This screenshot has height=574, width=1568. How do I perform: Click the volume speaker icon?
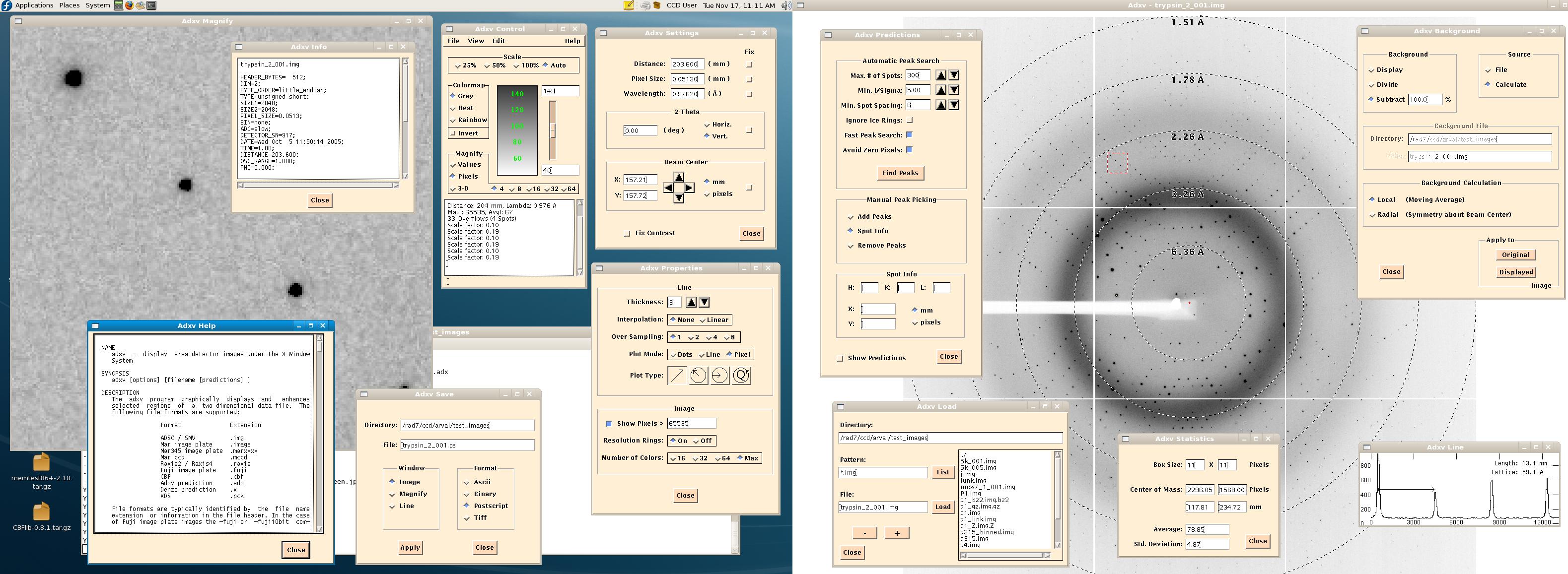pos(786,5)
